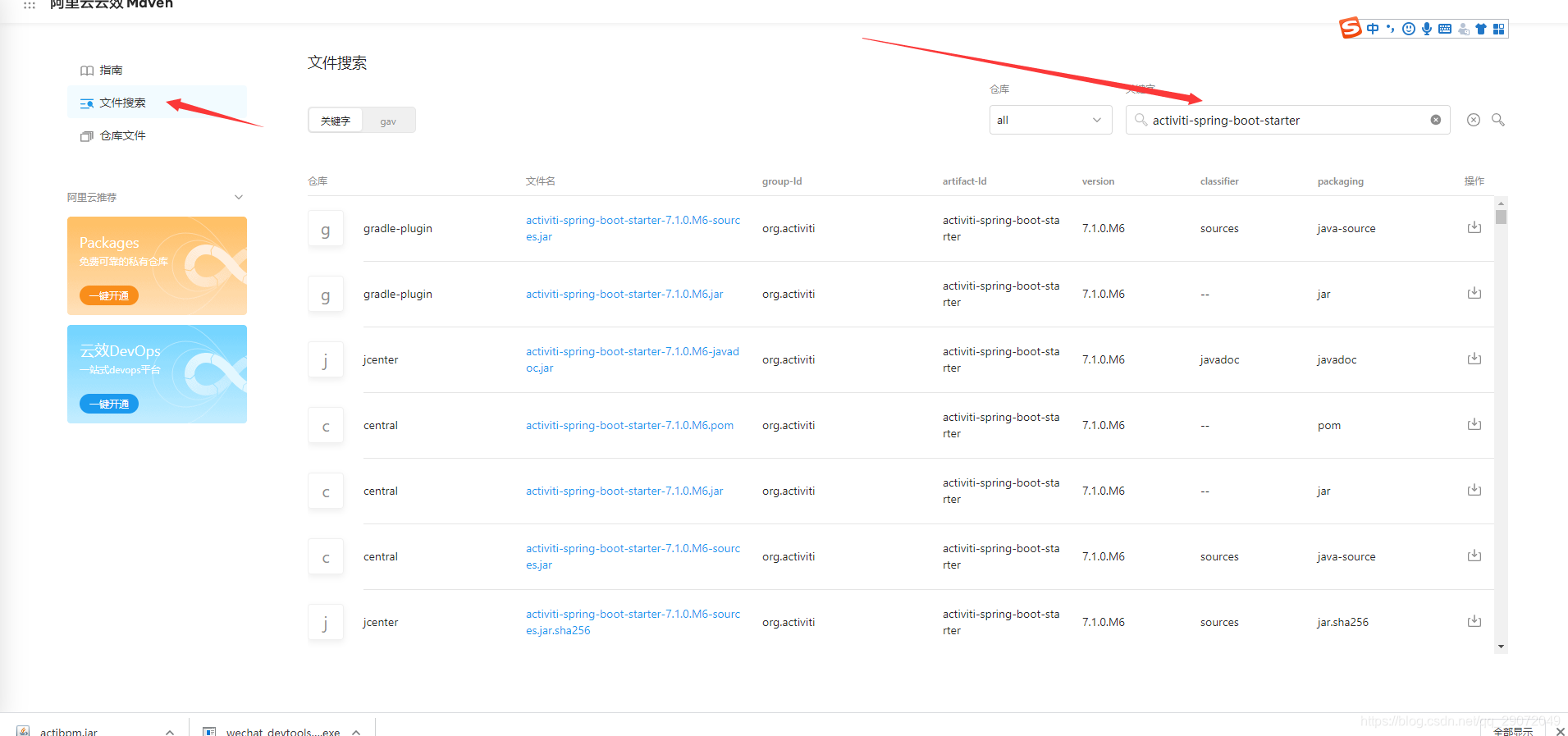This screenshot has width=1568, height=736.
Task: Toggle punctuation mode in Sogou bar
Action: point(1390,29)
